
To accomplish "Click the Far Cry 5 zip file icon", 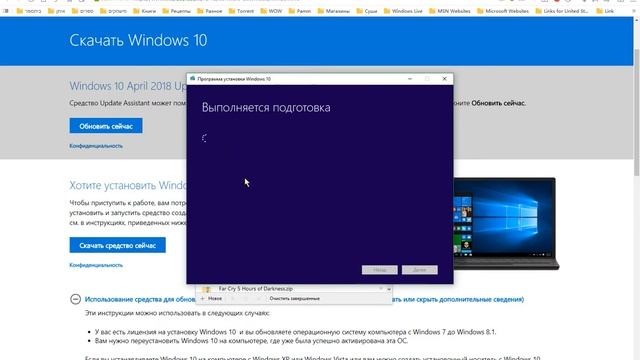I will coord(206,289).
